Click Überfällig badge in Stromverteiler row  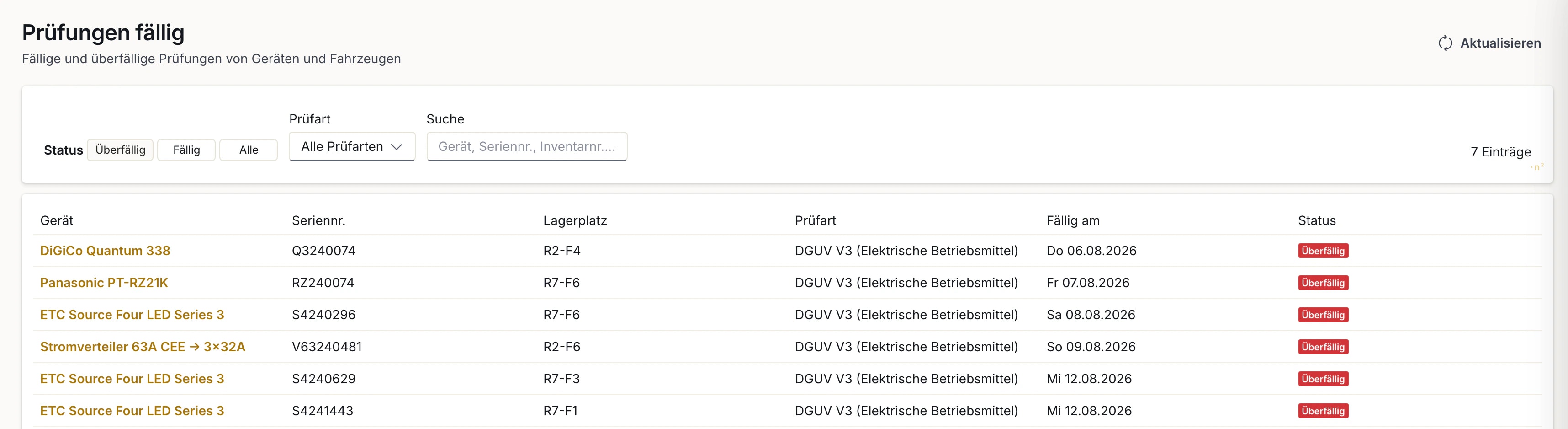[x=1323, y=347]
